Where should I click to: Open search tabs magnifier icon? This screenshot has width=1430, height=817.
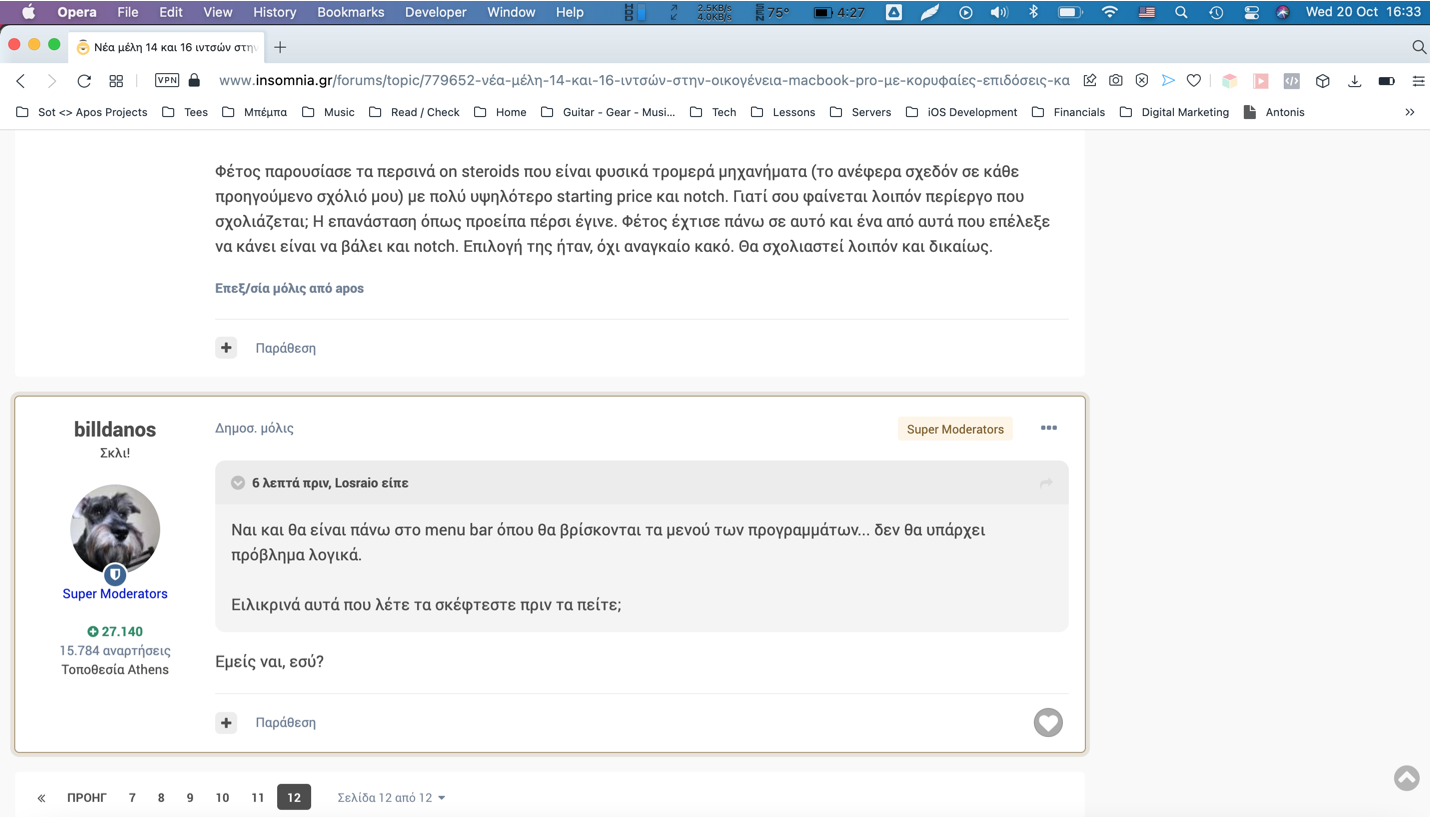[x=1419, y=47]
